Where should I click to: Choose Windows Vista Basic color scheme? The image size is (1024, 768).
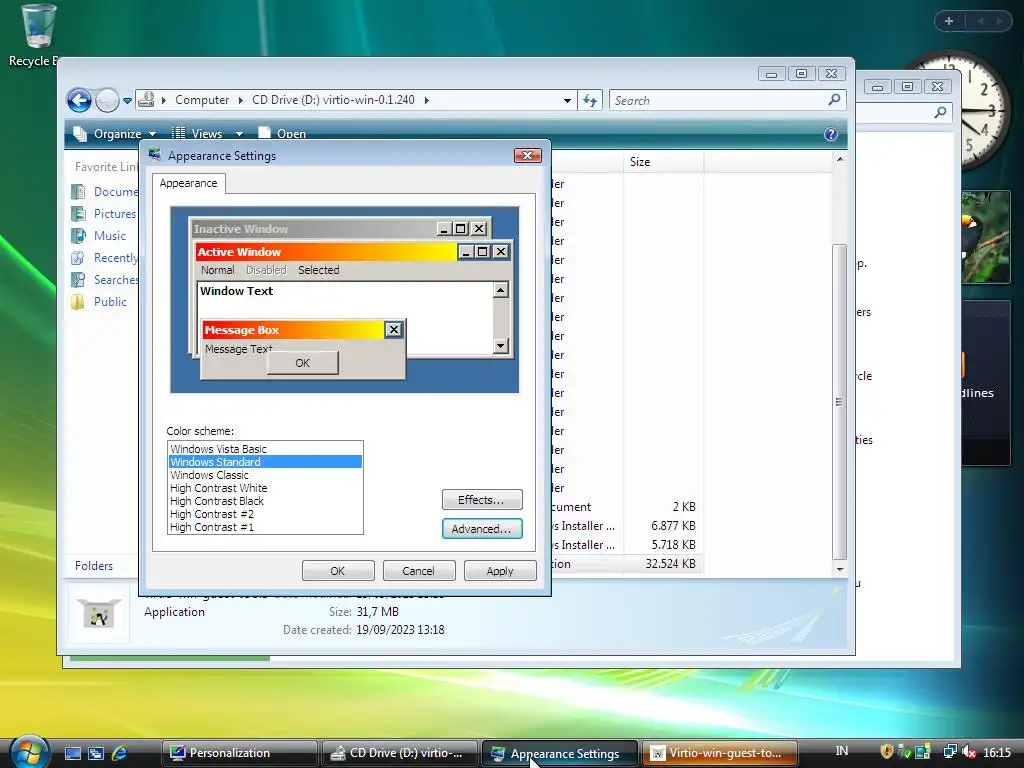(x=264, y=449)
